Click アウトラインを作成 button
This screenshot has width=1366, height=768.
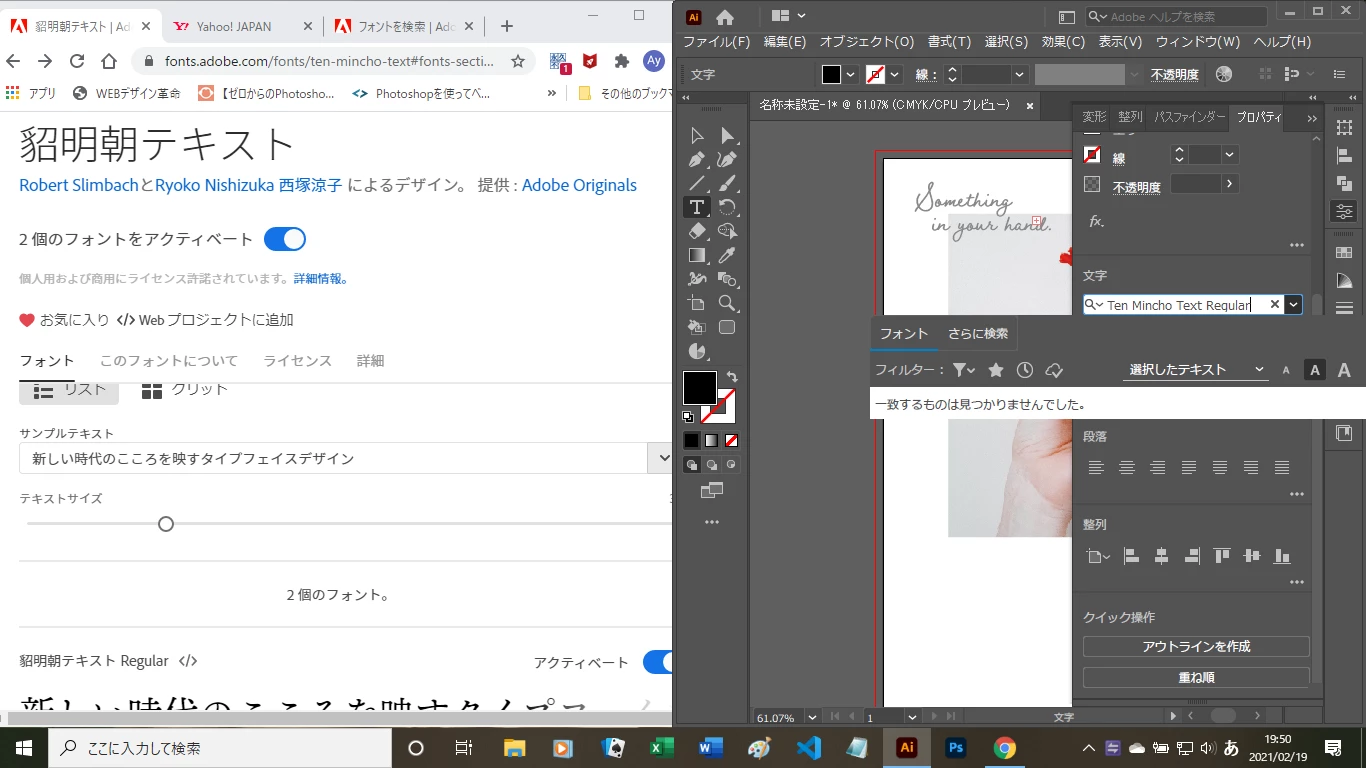tap(1196, 647)
